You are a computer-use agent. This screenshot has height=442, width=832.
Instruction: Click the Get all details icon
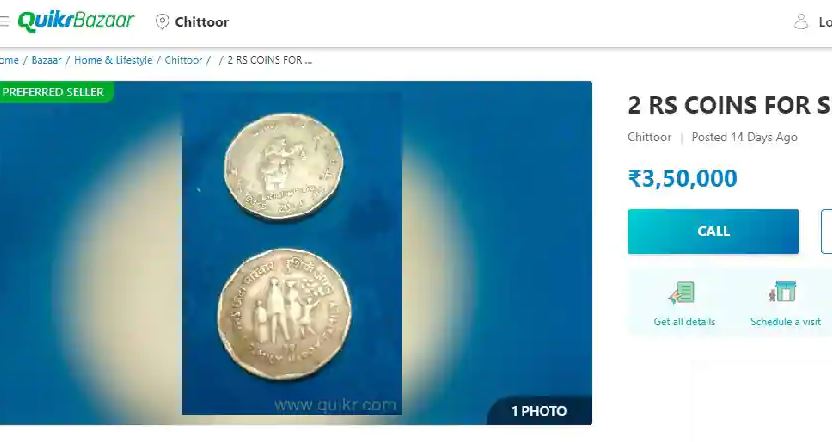(x=682, y=293)
